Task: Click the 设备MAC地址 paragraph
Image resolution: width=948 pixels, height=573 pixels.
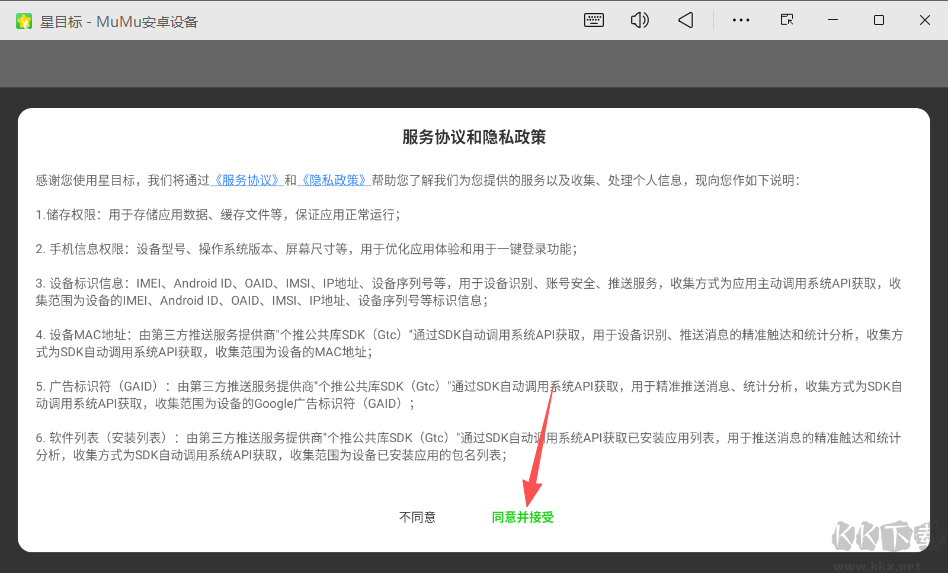Action: tap(468, 343)
